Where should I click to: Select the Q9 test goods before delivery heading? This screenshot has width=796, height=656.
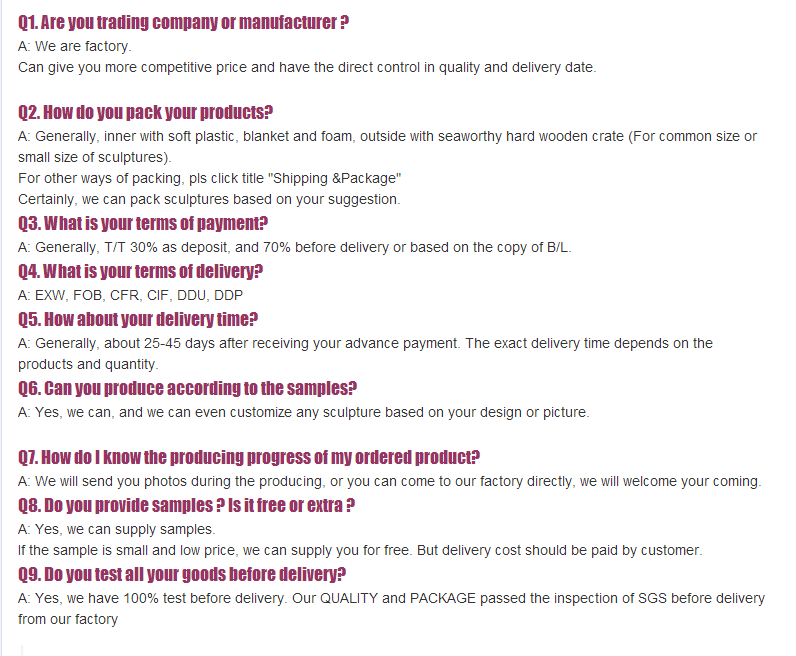(x=182, y=574)
